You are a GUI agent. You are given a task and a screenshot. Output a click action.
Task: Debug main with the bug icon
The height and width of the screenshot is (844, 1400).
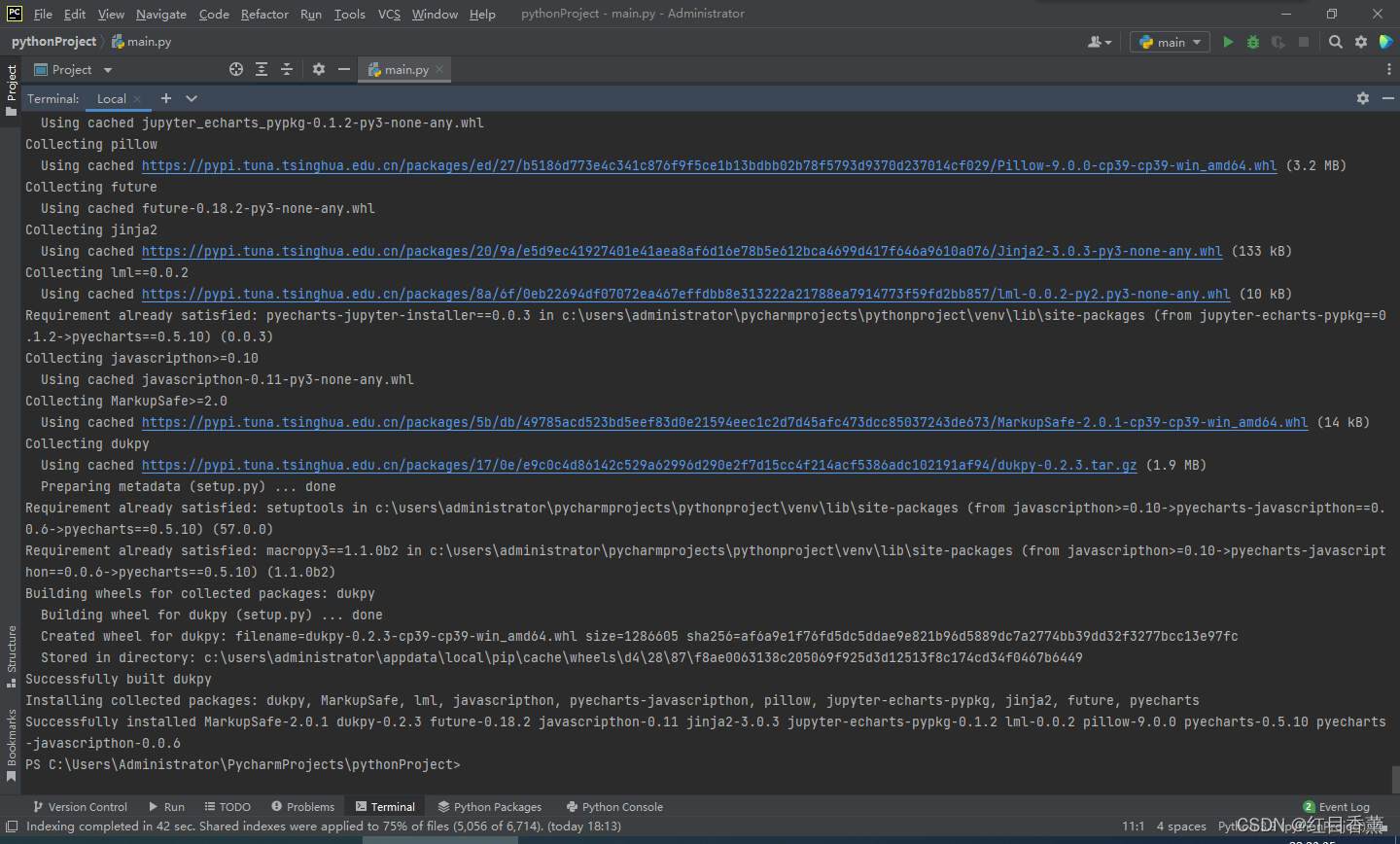click(x=1253, y=42)
